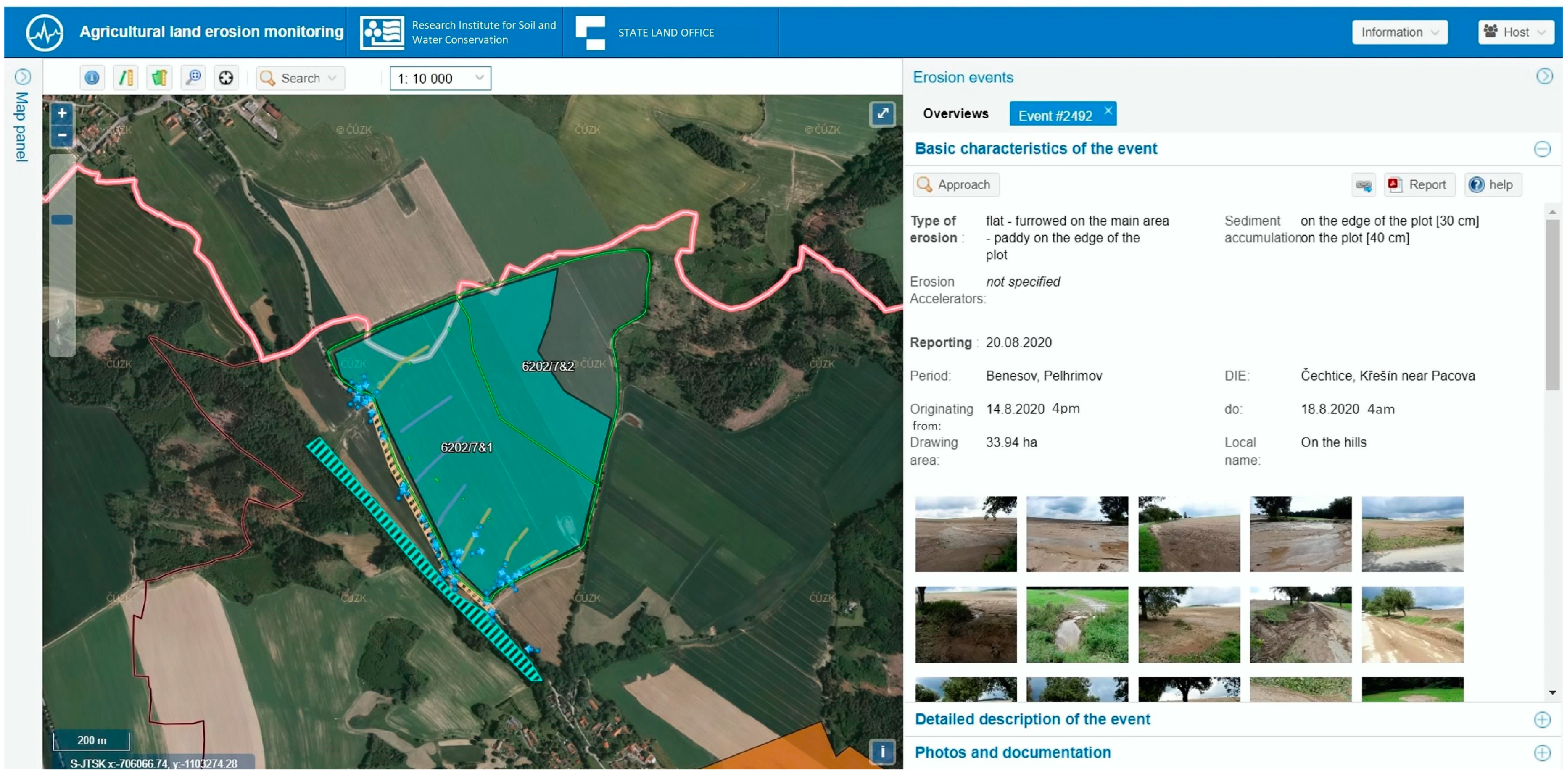Click the Erosion events panel heading
1567x784 pixels.
963,77
